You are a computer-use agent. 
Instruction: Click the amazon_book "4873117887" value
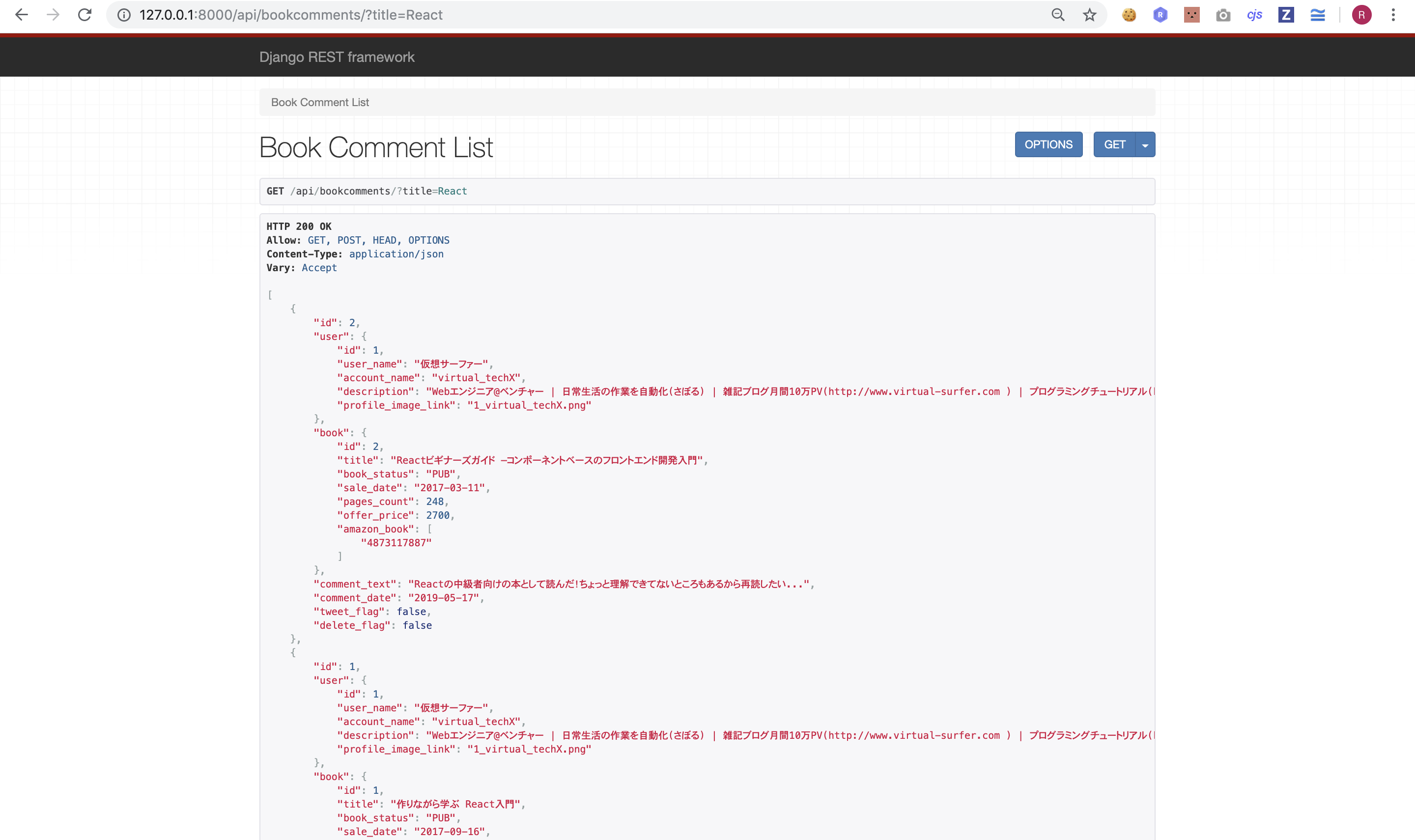click(396, 543)
